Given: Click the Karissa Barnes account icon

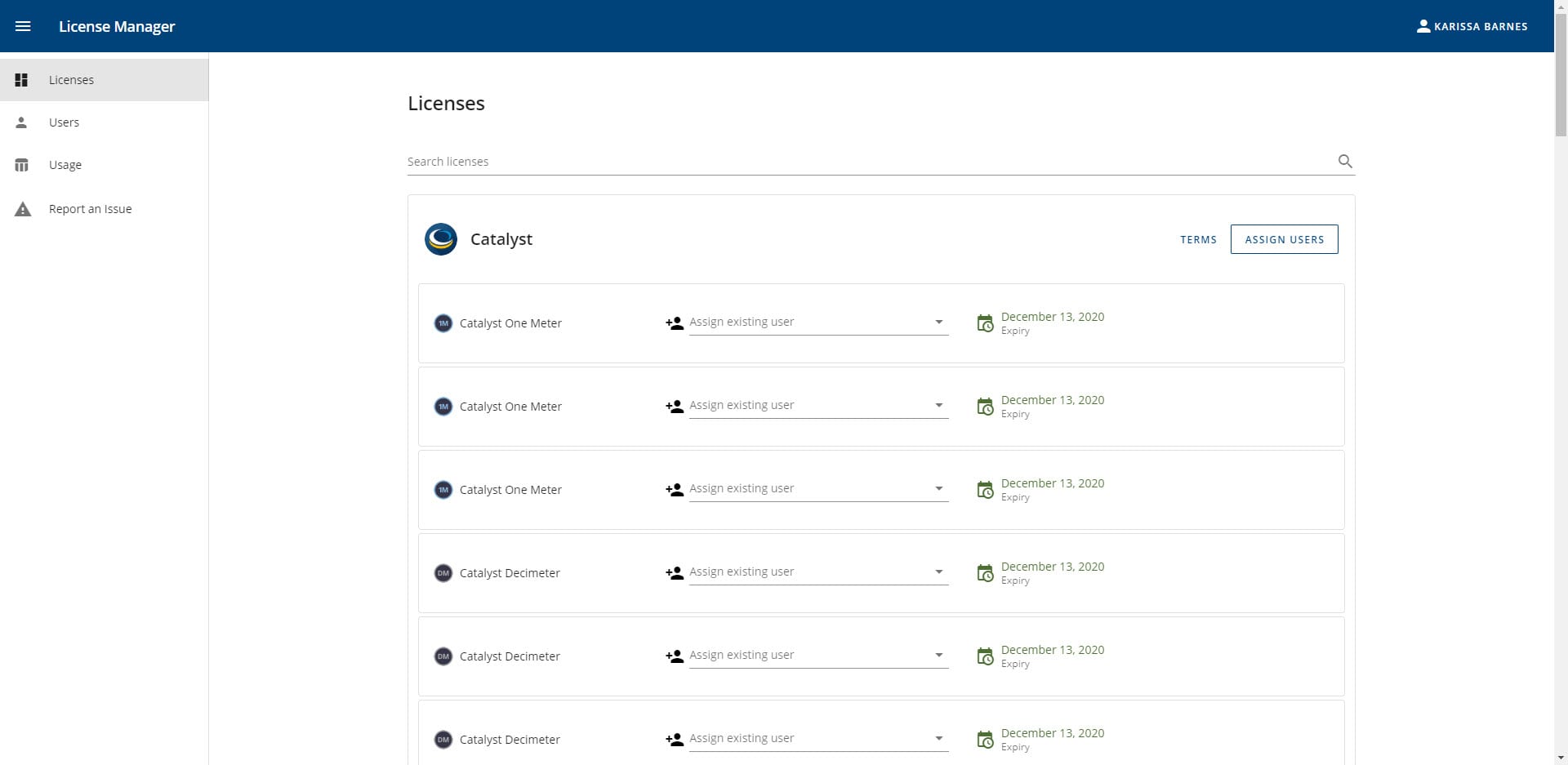Looking at the screenshot, I should (x=1423, y=26).
